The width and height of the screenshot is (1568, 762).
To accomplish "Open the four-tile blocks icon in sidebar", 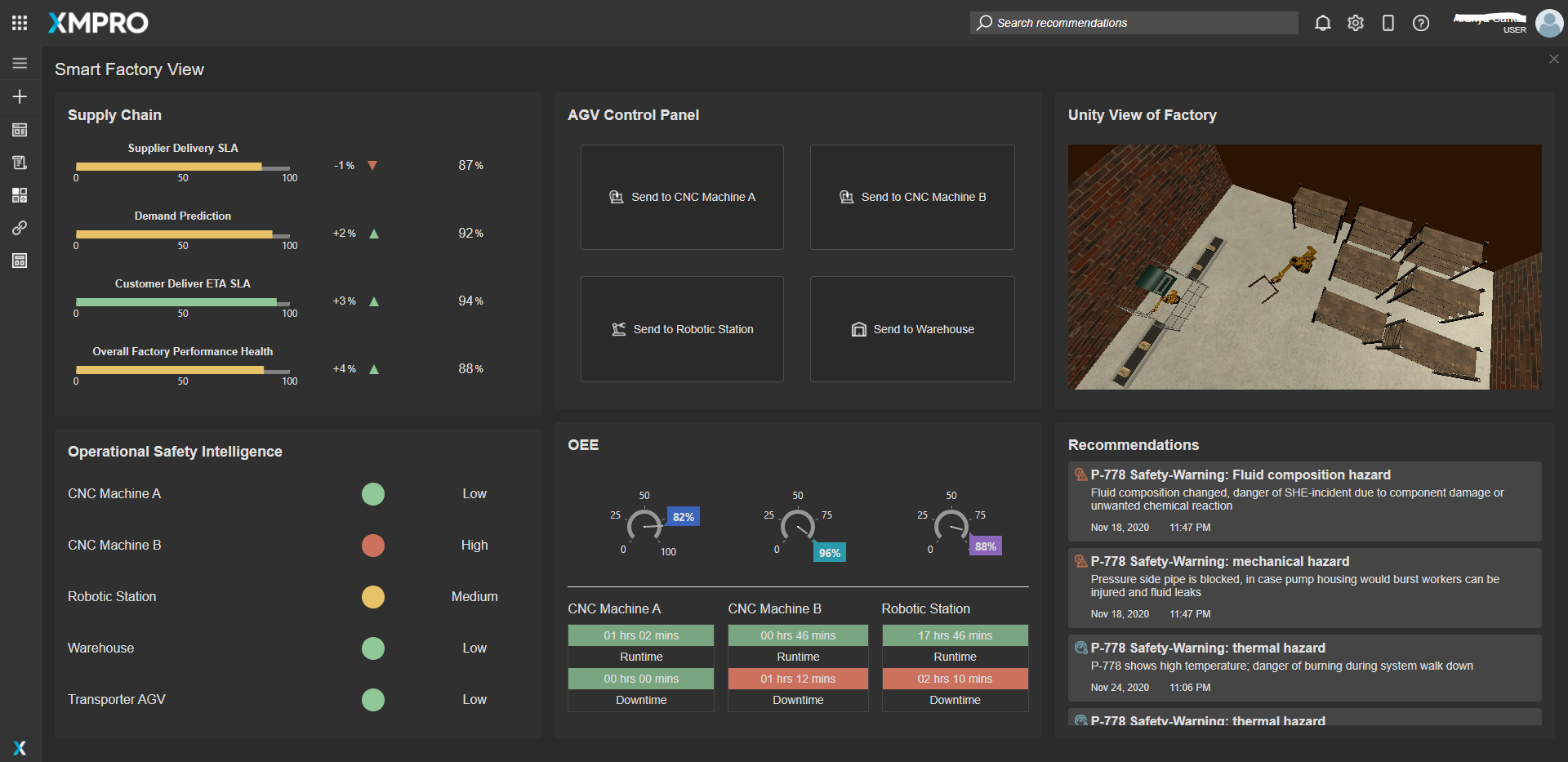I will (20, 195).
